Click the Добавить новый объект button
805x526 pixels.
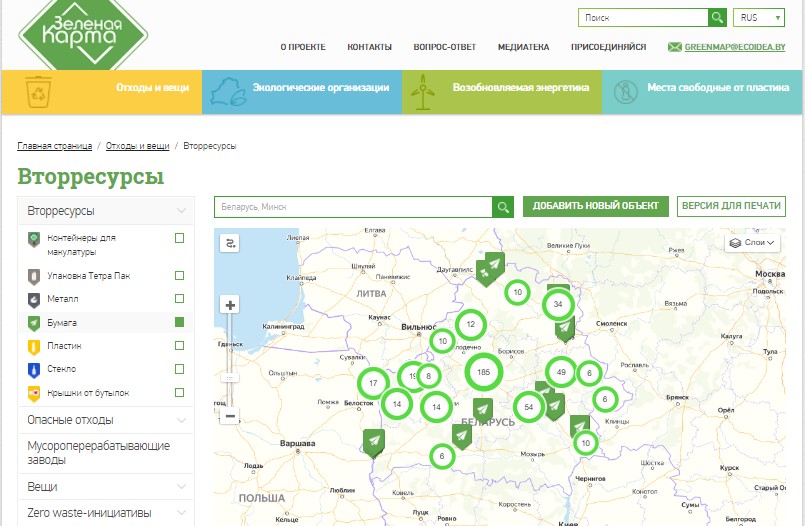(x=595, y=206)
